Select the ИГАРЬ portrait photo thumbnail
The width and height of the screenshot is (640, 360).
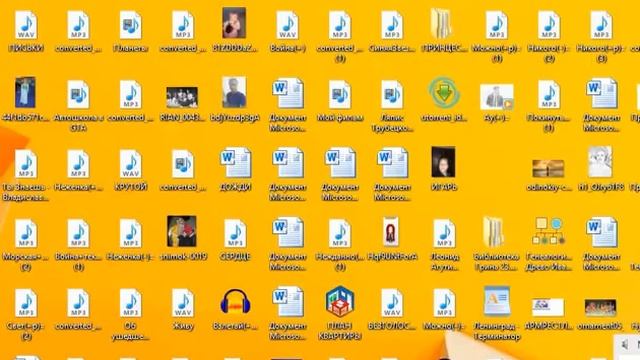pyautogui.click(x=443, y=162)
